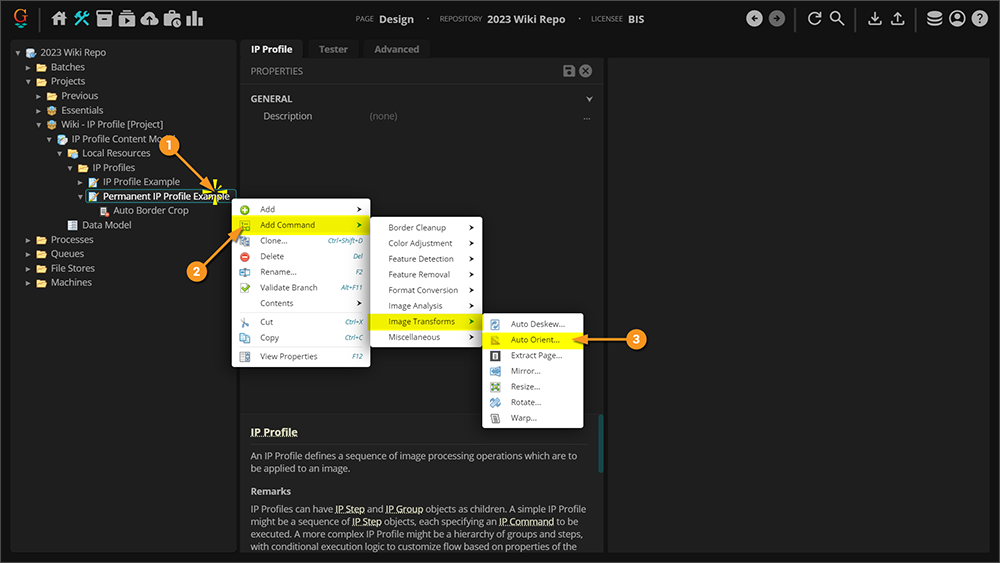Navigate back with left arrow button
This screenshot has width=1000, height=563.
click(754, 18)
